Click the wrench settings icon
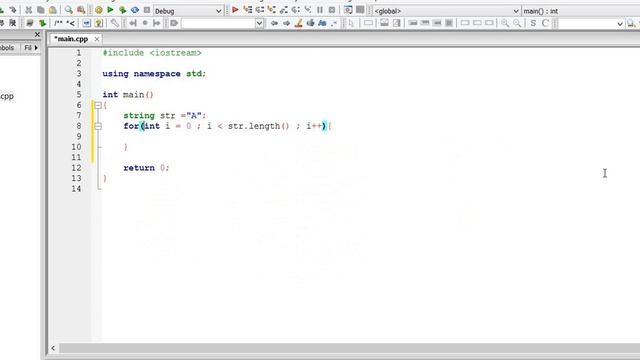640x360 pixels. (115, 23)
